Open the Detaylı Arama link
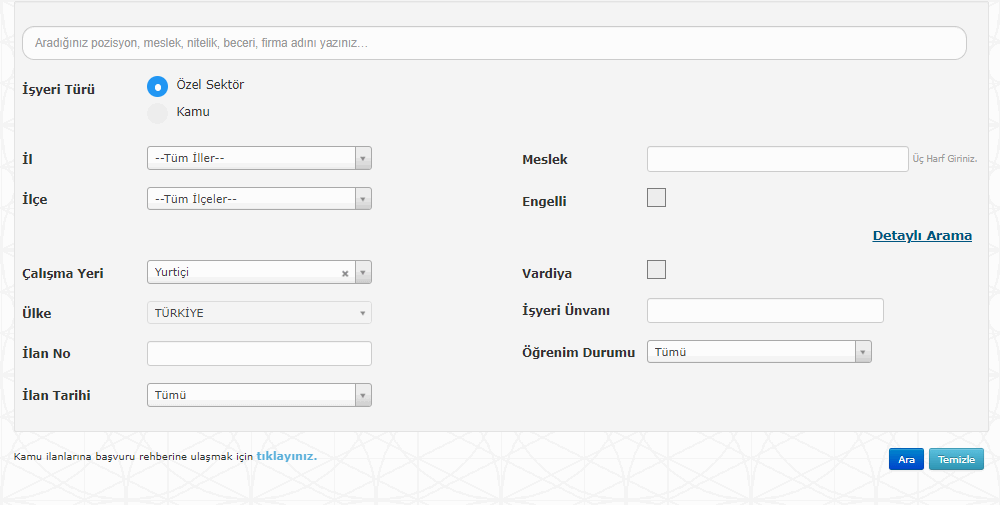This screenshot has height=505, width=1000. tap(922, 236)
